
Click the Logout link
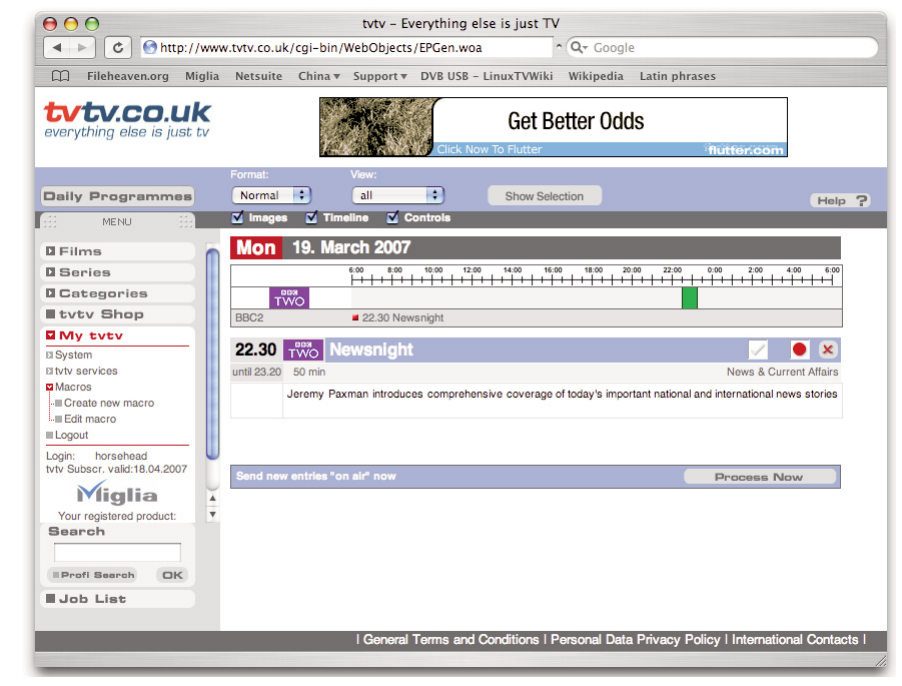[71, 435]
